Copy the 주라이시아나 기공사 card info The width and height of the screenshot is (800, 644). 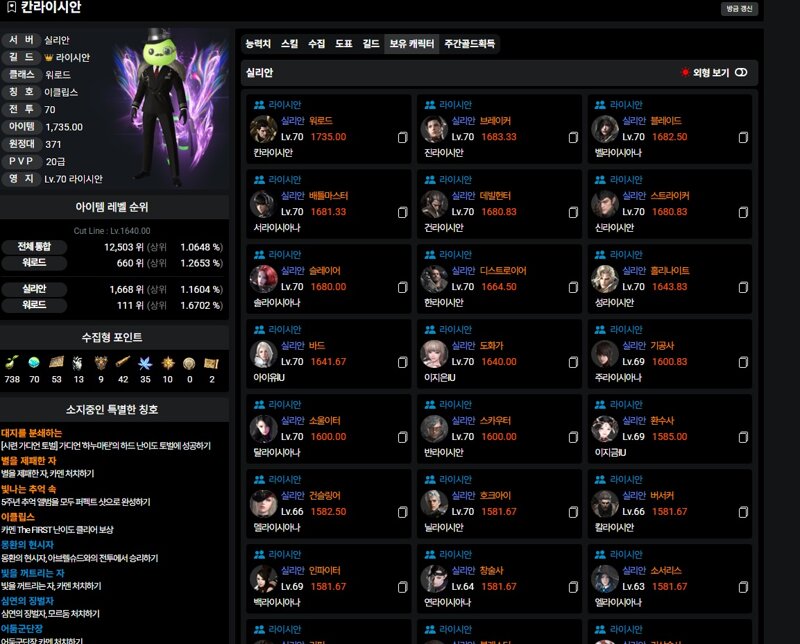[743, 362]
